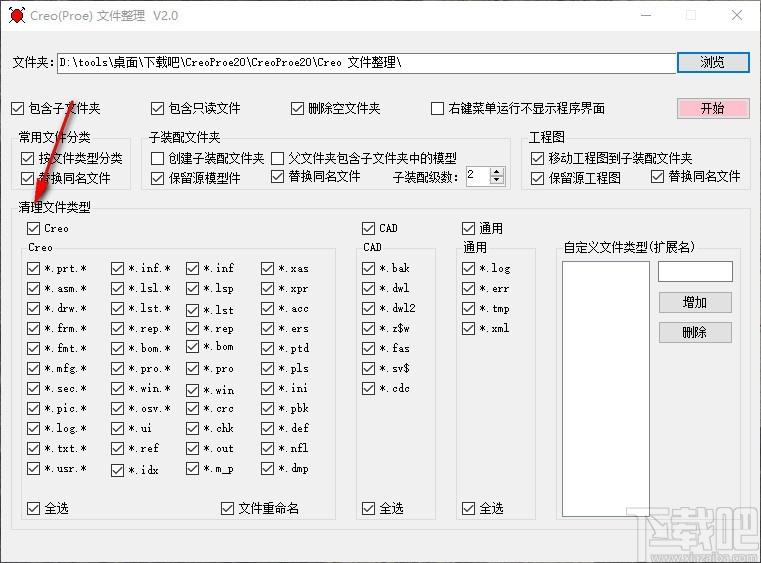
Task: Toggle the *.inf.* checkbox
Action: 117,268
